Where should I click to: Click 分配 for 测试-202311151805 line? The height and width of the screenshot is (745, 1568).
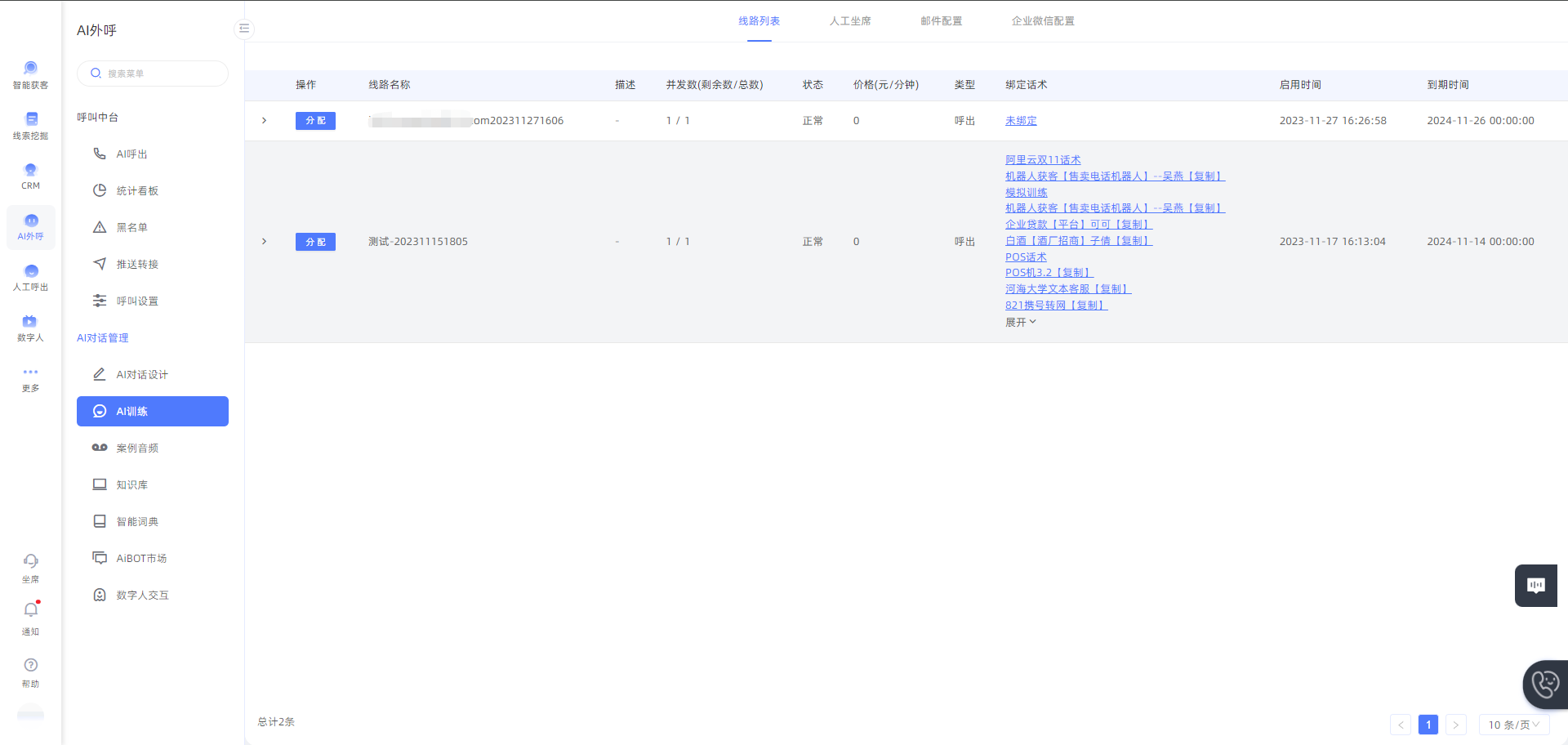(x=315, y=242)
